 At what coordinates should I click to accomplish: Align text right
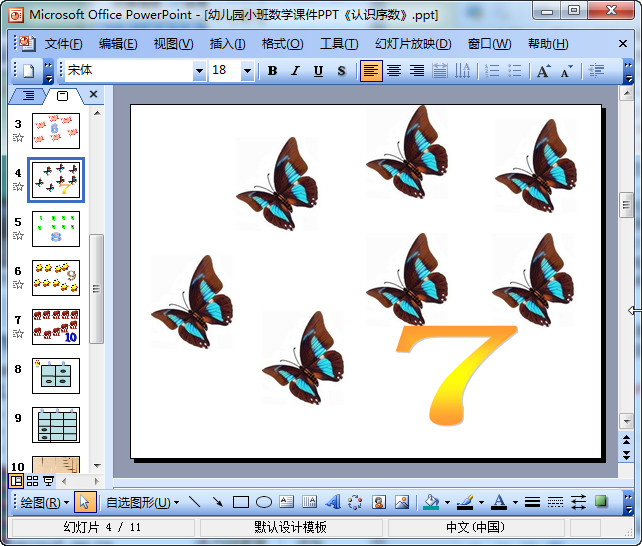(417, 71)
